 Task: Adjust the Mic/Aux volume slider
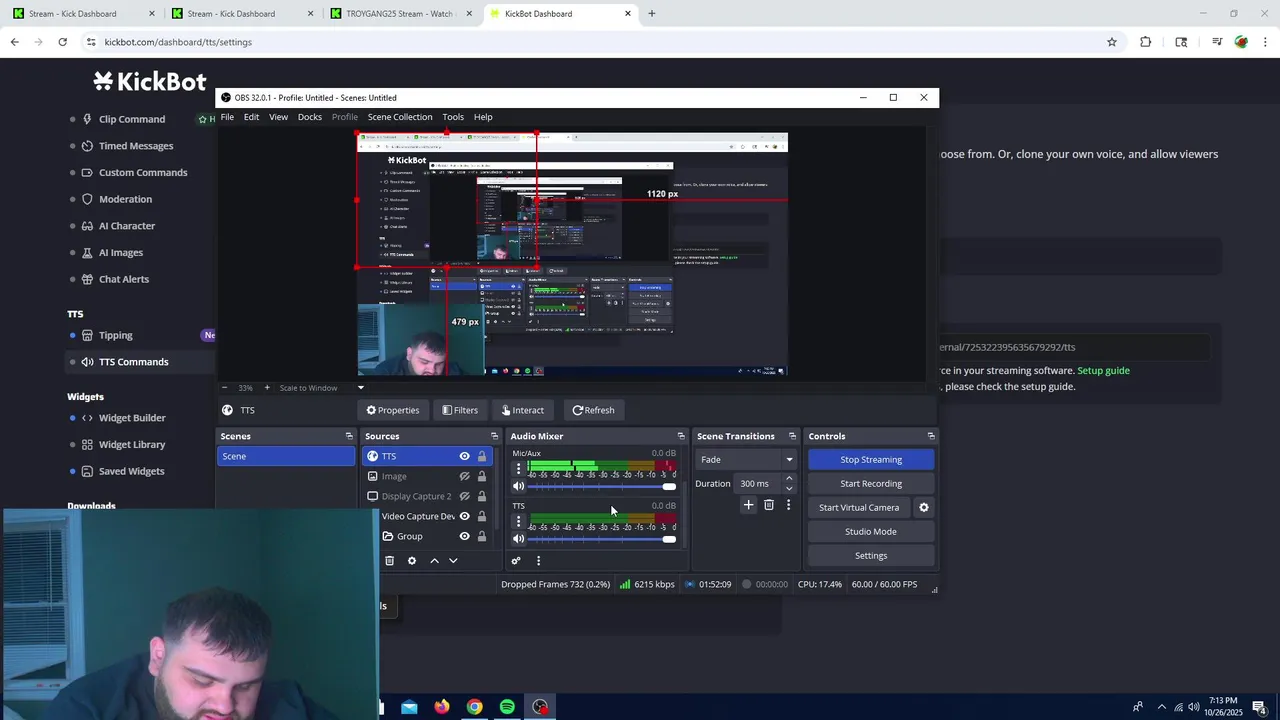coord(602,487)
